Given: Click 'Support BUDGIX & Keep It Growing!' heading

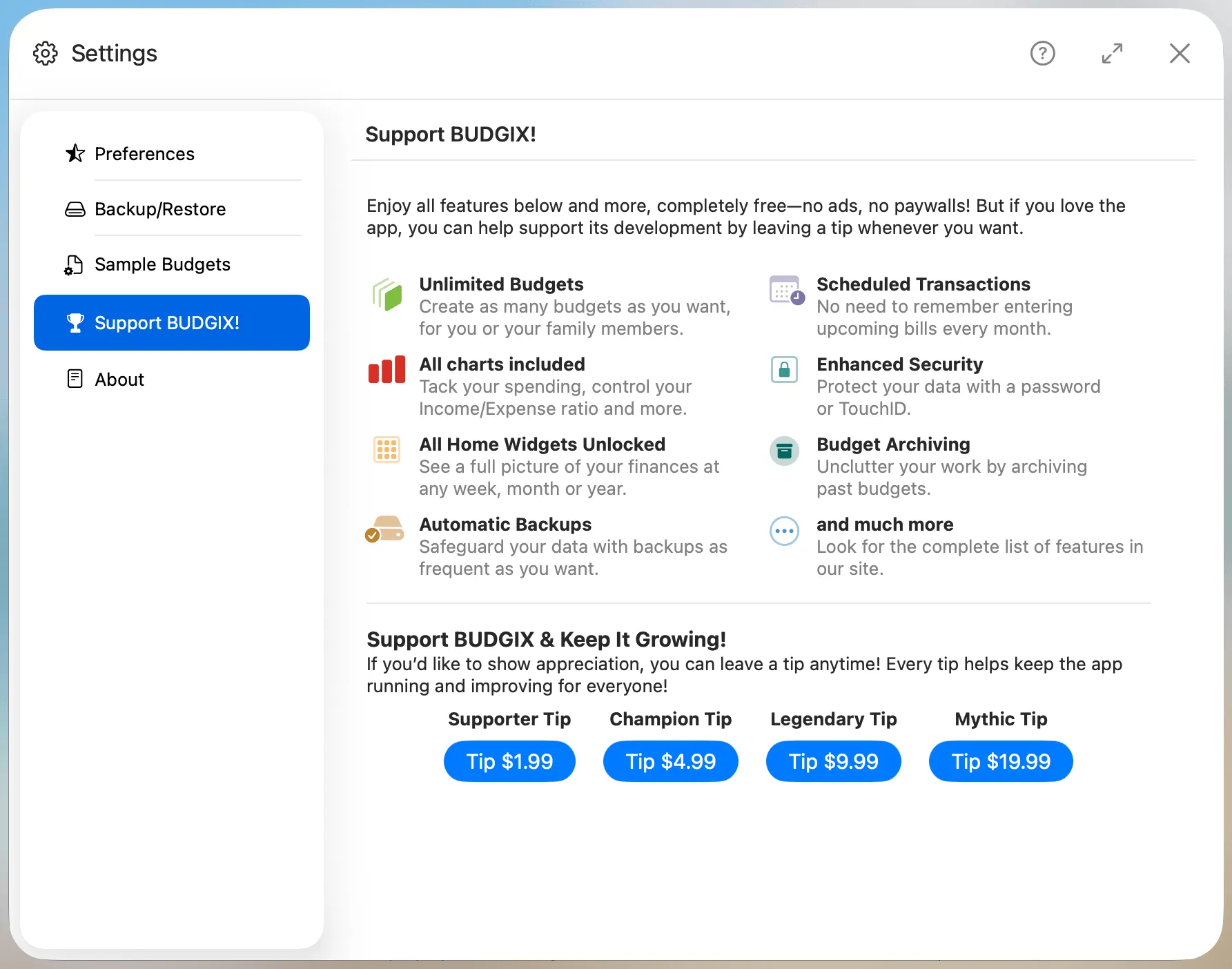Looking at the screenshot, I should pos(546,639).
